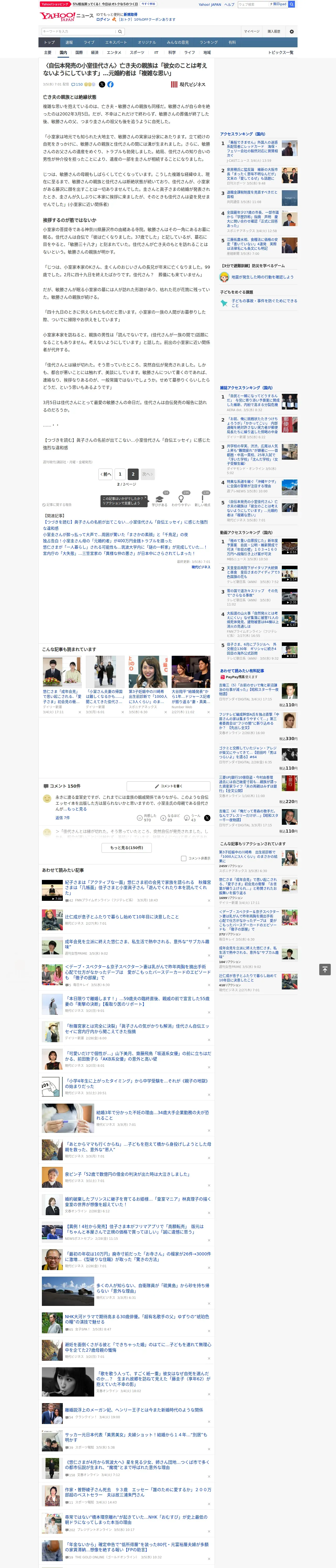Select 科学 category

[x=172, y=52]
